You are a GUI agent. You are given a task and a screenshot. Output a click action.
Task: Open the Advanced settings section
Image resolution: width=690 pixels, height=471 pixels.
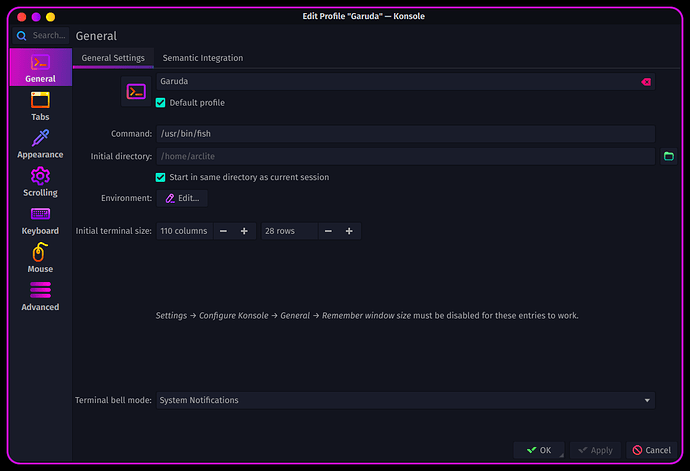(40, 296)
